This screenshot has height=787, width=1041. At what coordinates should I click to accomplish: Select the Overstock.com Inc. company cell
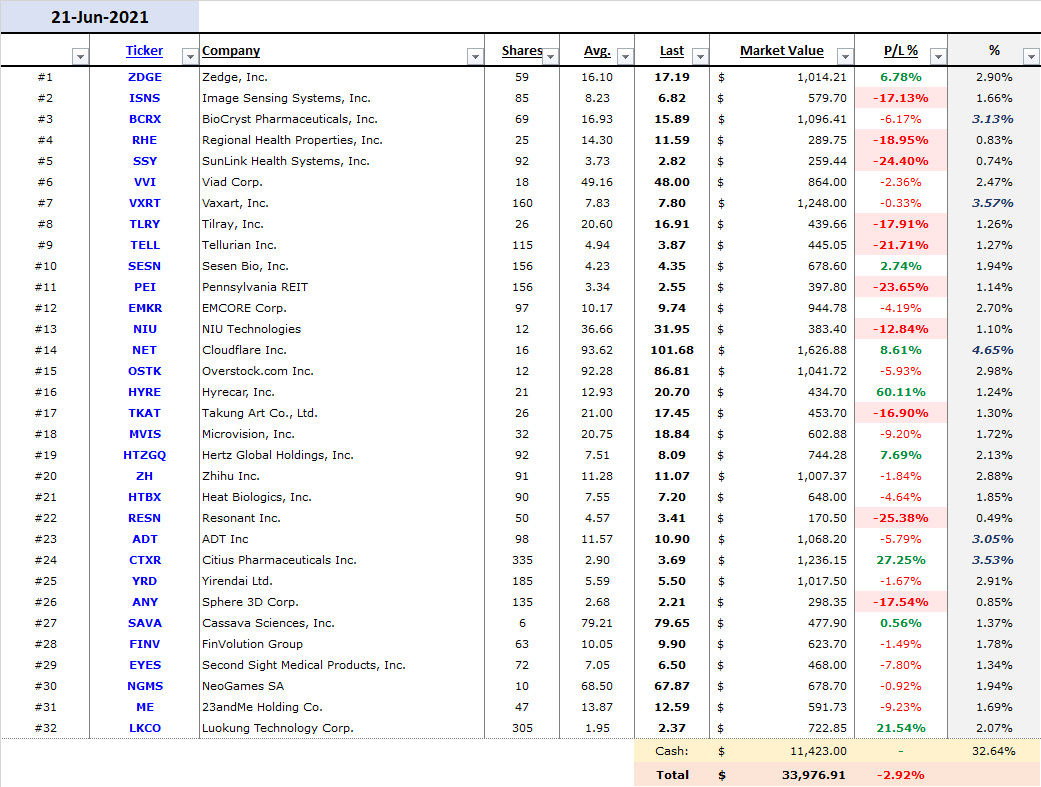pyautogui.click(x=342, y=371)
